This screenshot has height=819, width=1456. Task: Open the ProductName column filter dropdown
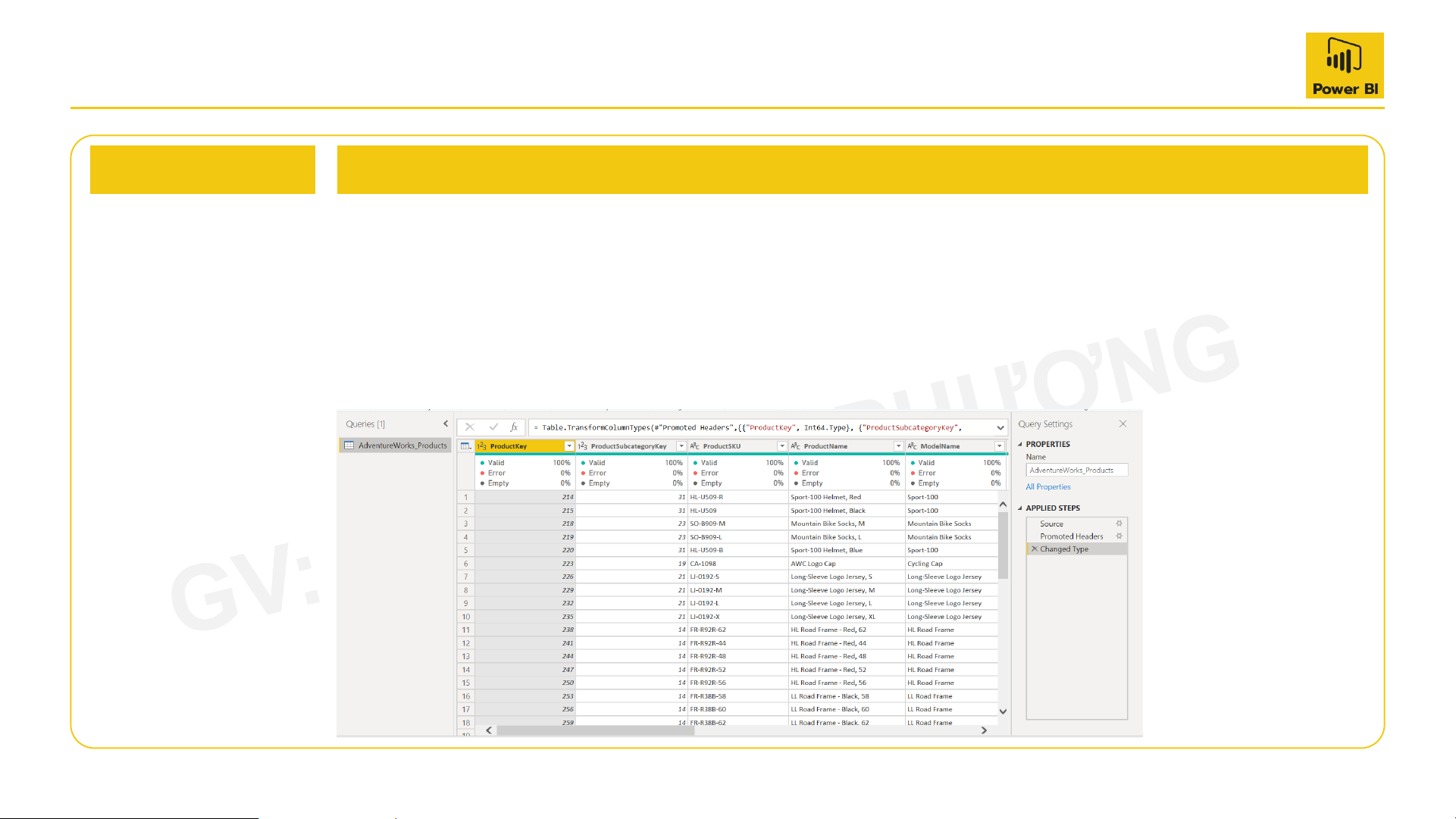pyautogui.click(x=898, y=446)
